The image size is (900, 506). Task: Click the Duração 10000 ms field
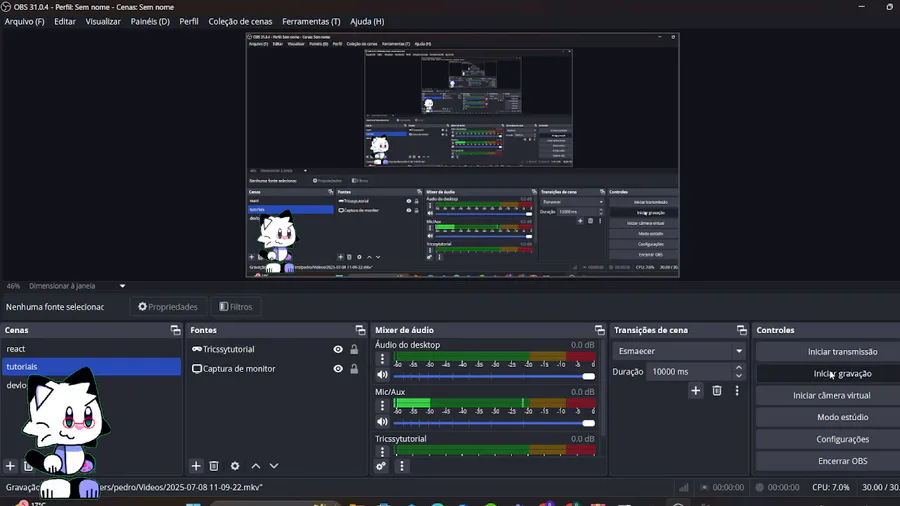click(x=689, y=372)
